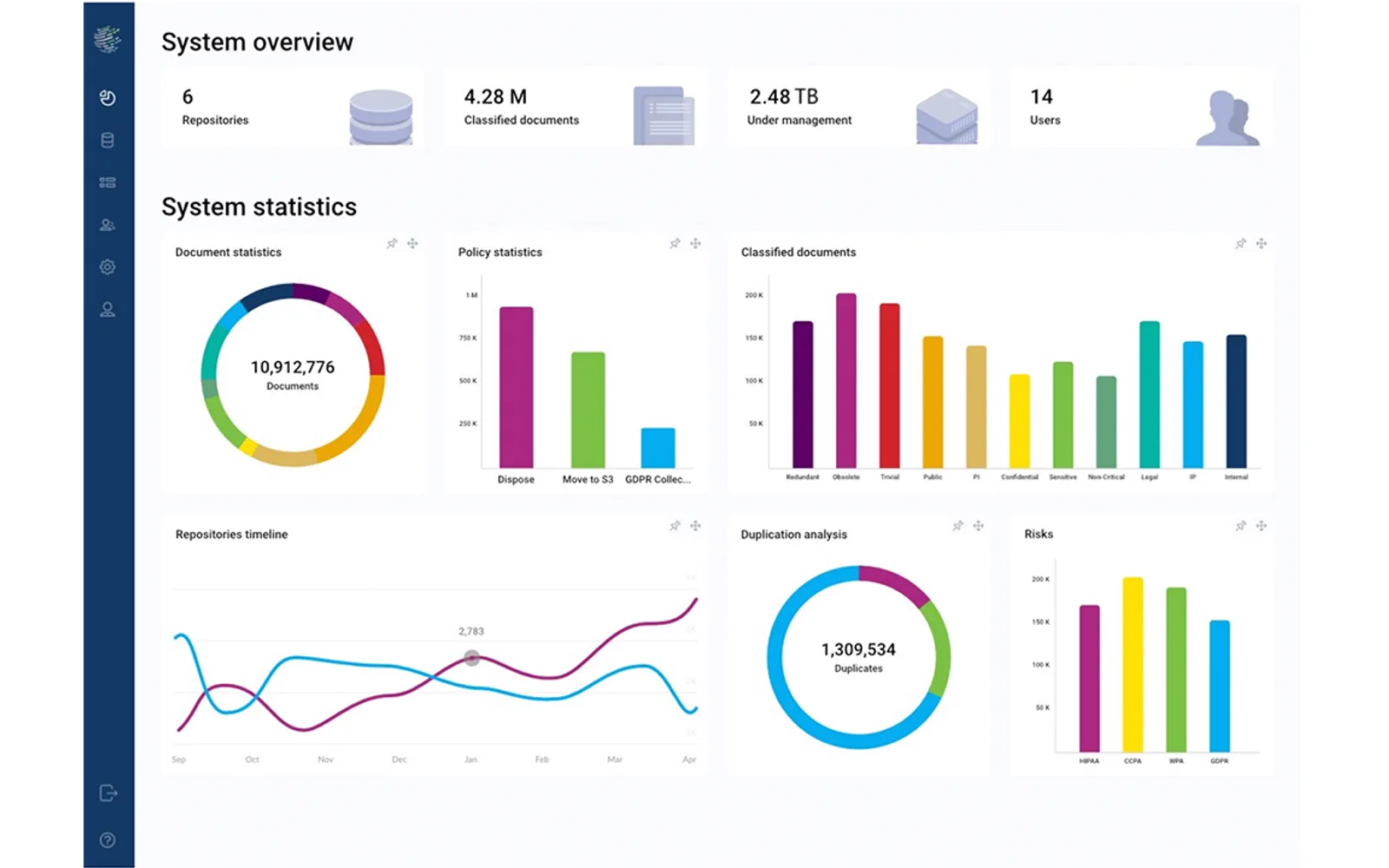Open the list view sidebar icon
The image size is (1389, 868).
point(108,182)
